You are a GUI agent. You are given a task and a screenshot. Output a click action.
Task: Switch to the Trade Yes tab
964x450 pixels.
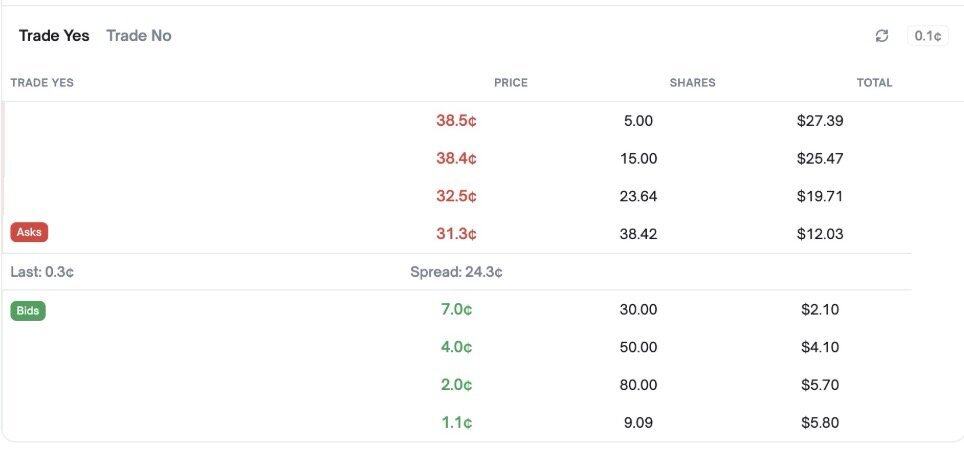click(x=54, y=36)
